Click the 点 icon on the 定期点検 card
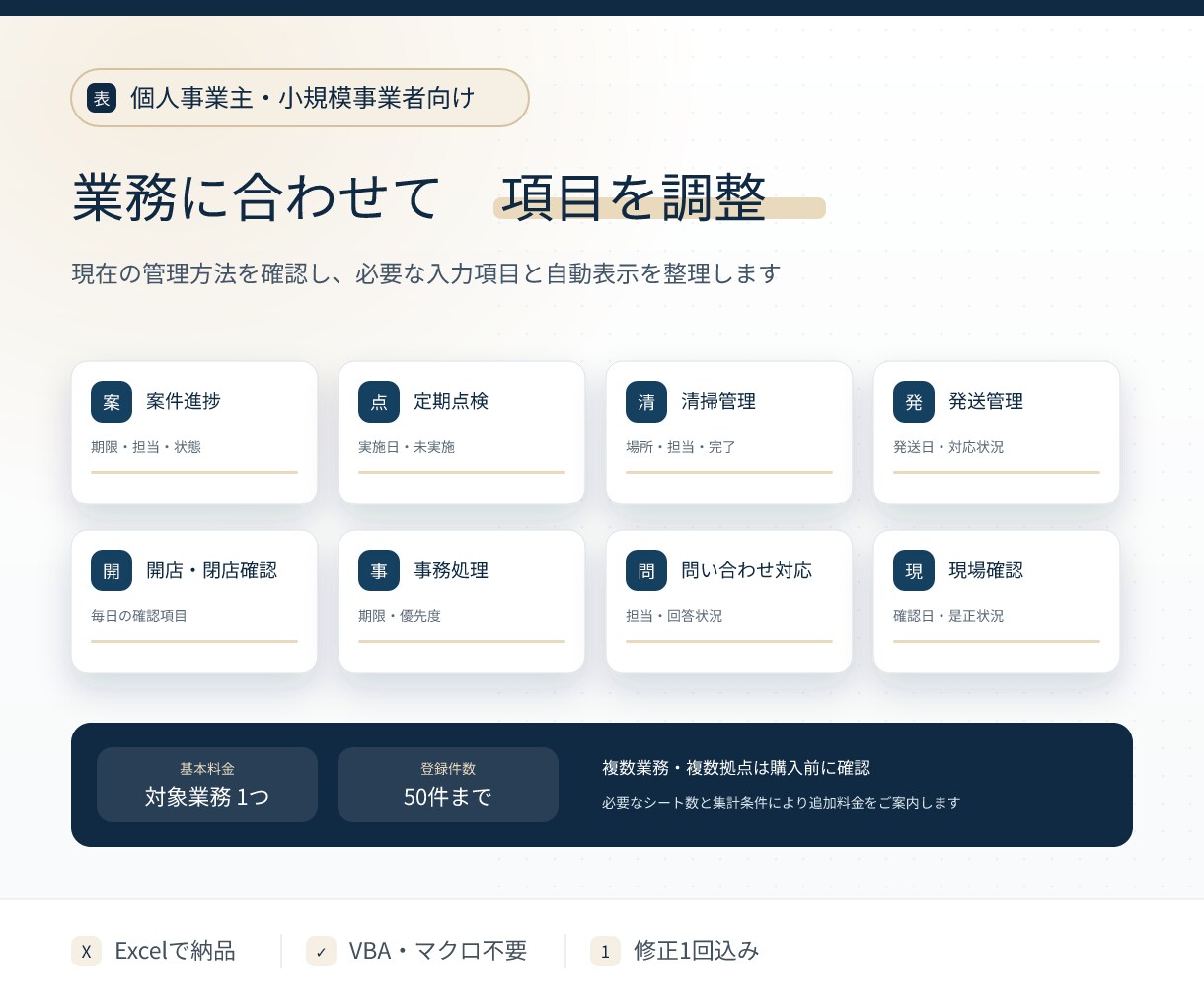This screenshot has height=1003, width=1204. pyautogui.click(x=379, y=402)
